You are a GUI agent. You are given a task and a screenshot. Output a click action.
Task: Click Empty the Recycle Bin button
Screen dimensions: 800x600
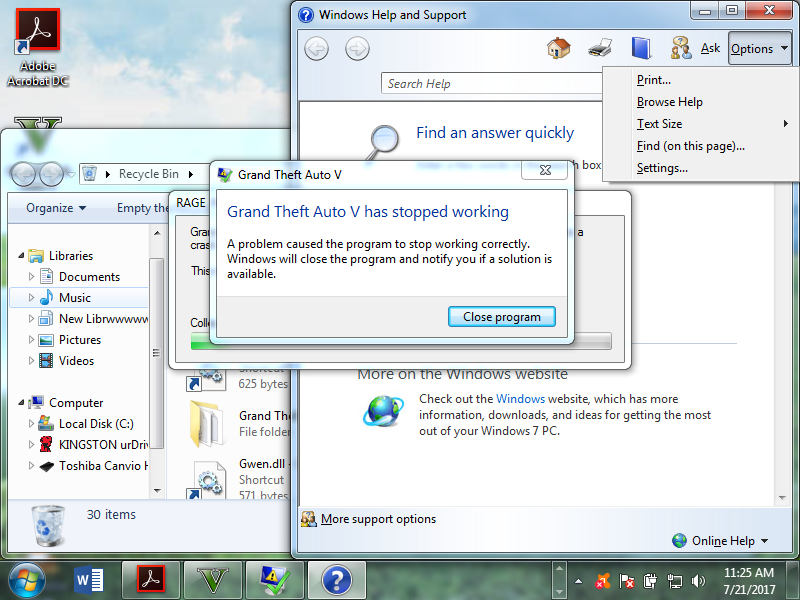coord(143,208)
